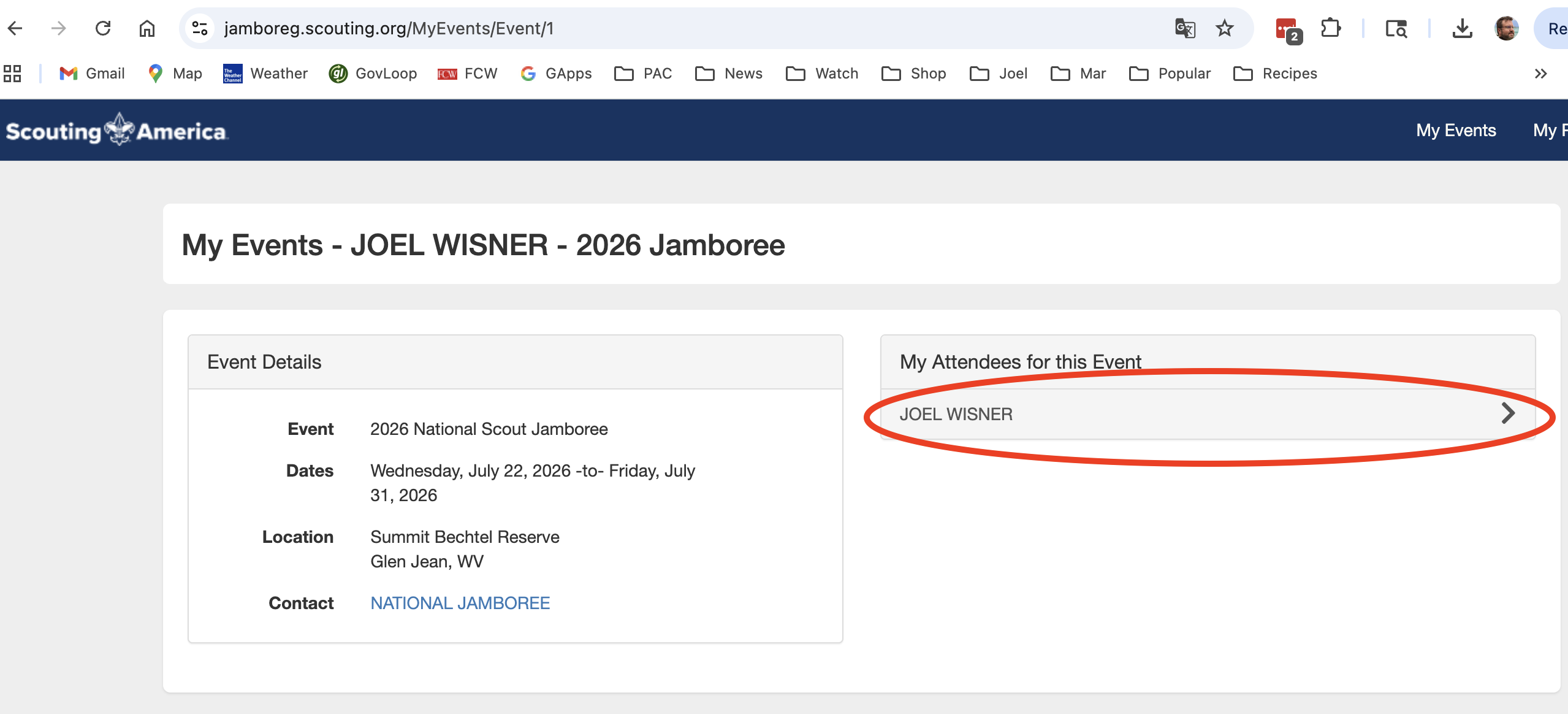Viewport: 1568px width, 714px height.
Task: Go to browser home page
Action: click(x=147, y=28)
